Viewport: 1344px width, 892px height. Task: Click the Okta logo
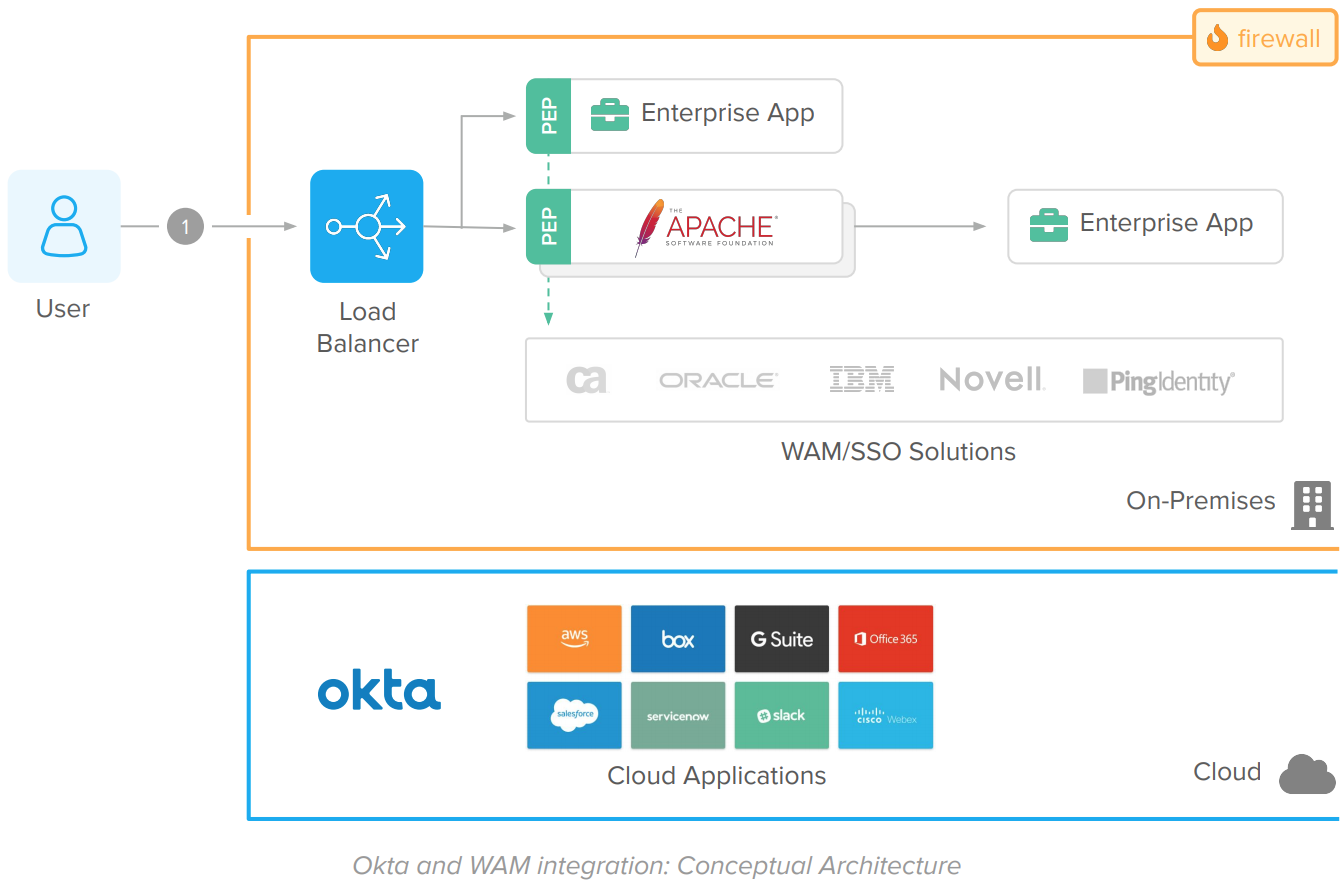379,692
